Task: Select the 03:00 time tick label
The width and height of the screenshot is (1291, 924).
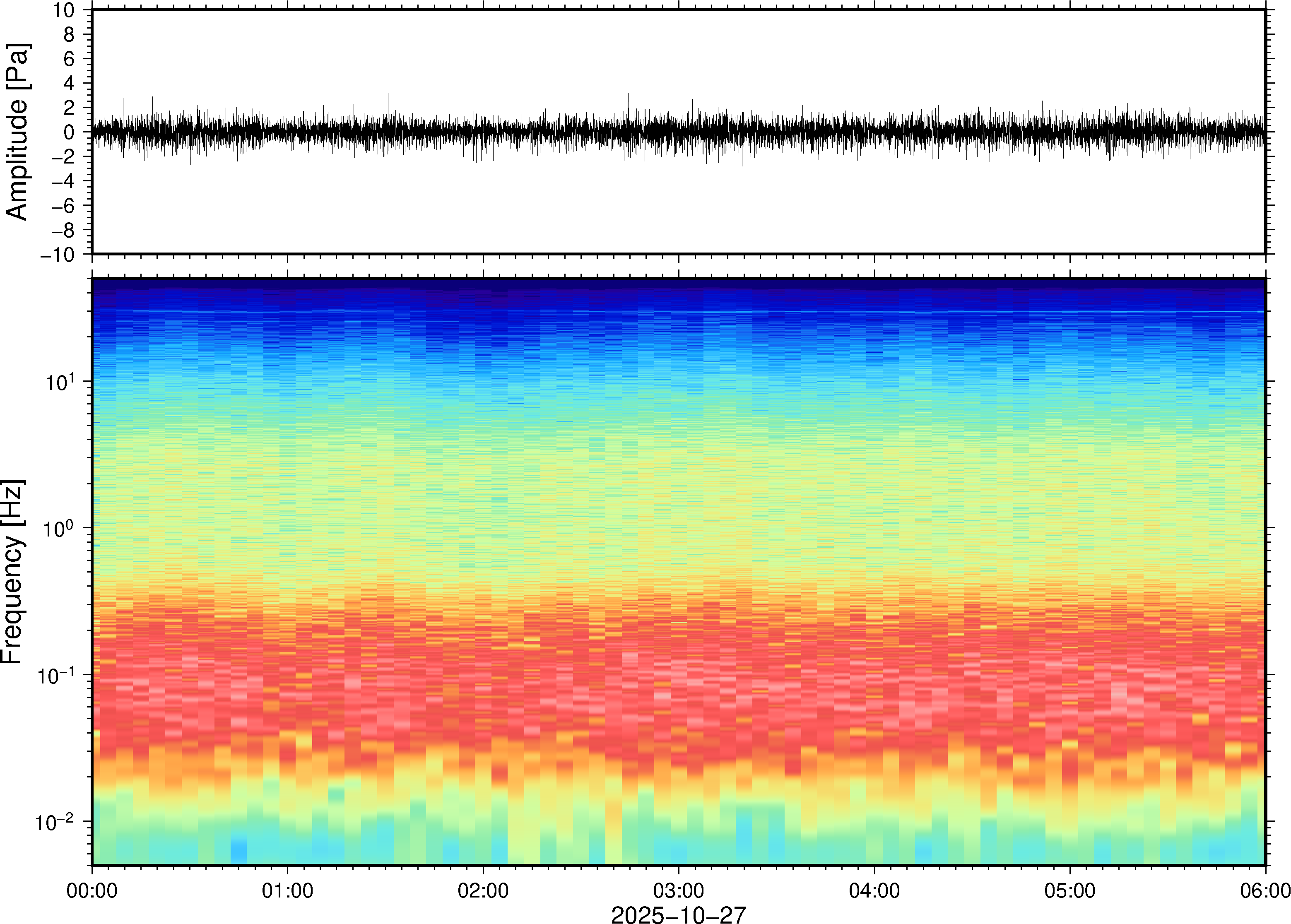Action: (x=678, y=890)
